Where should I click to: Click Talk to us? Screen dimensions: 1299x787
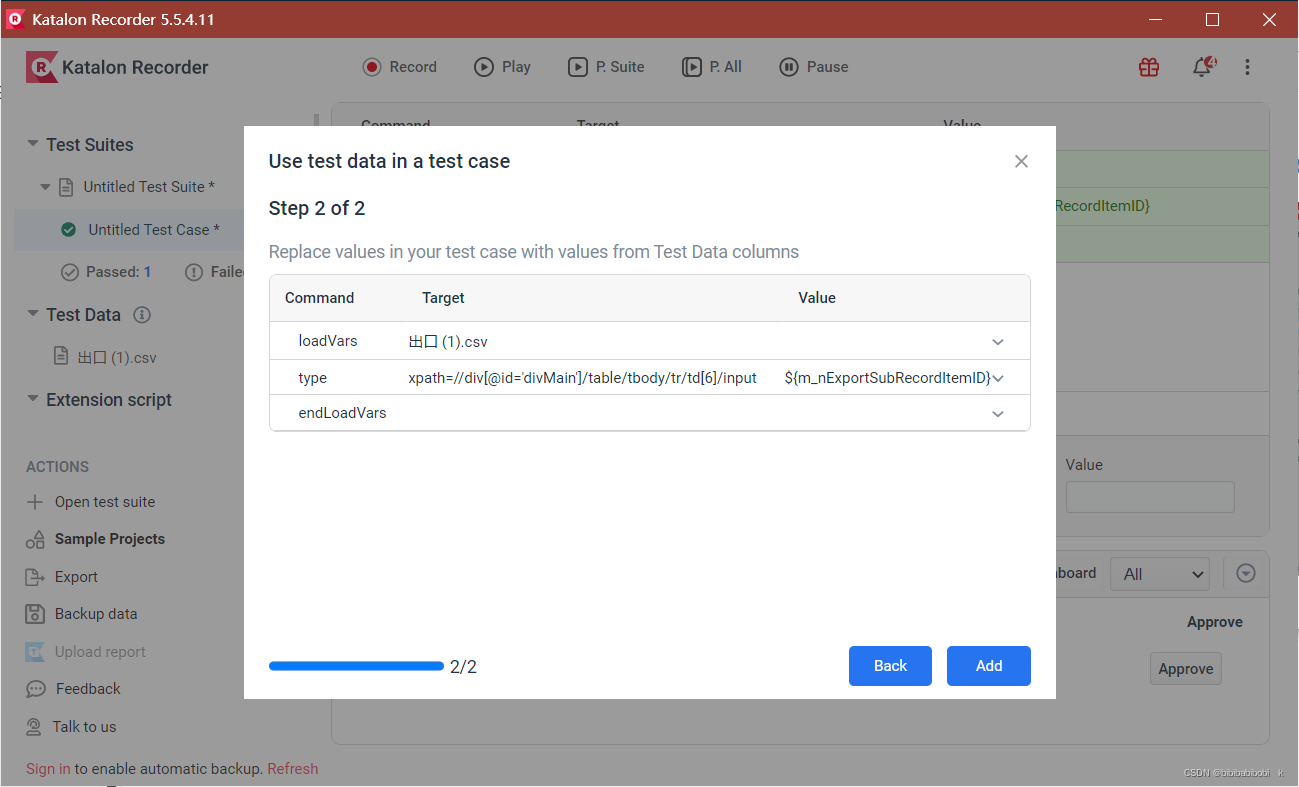tap(84, 727)
